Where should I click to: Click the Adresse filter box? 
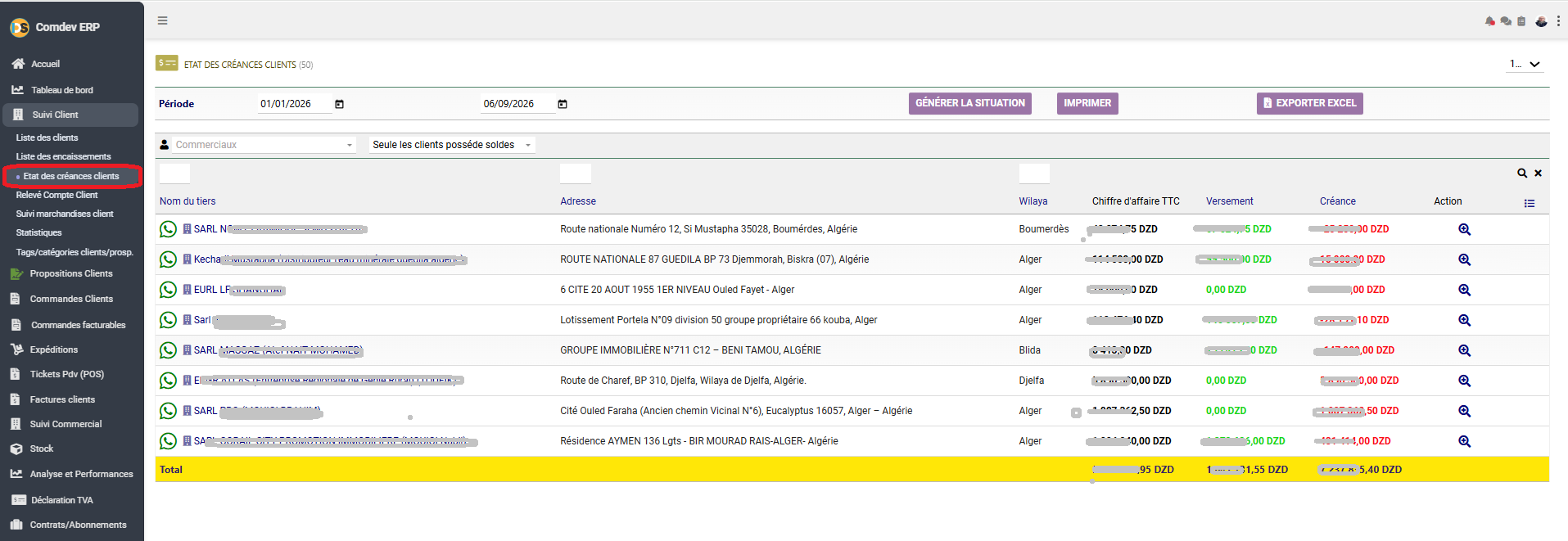pyautogui.click(x=576, y=173)
